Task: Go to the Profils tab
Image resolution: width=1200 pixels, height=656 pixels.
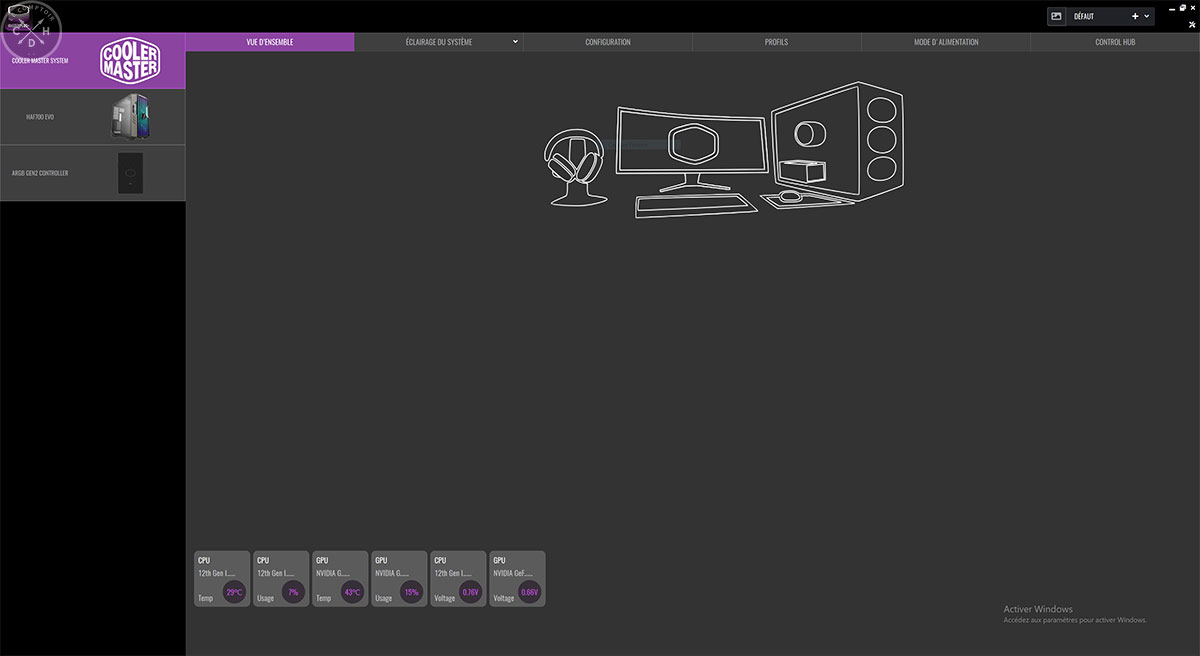Action: [776, 42]
